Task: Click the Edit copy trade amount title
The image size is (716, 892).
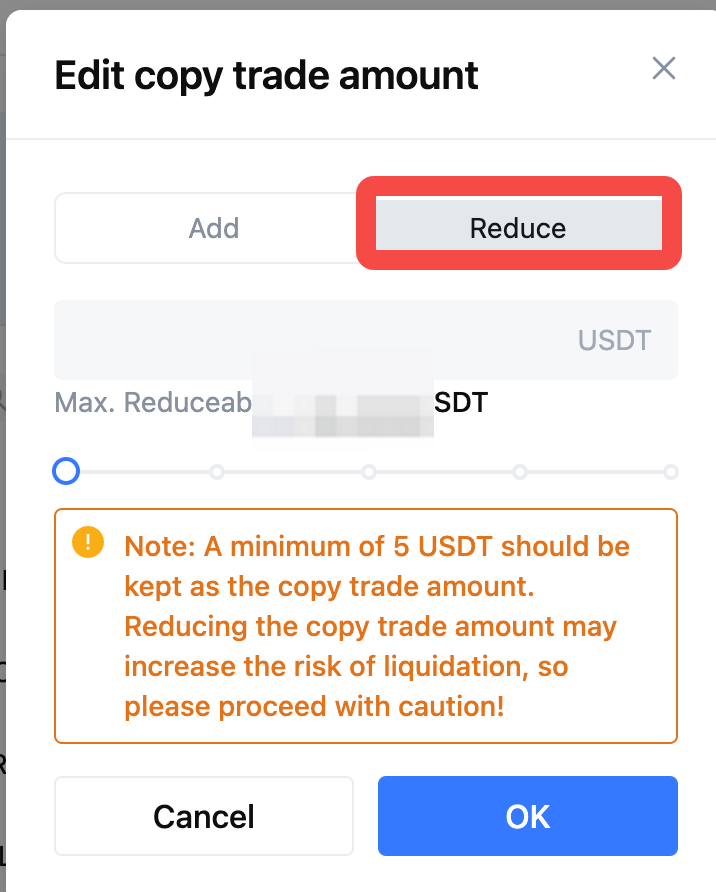Action: tap(266, 75)
